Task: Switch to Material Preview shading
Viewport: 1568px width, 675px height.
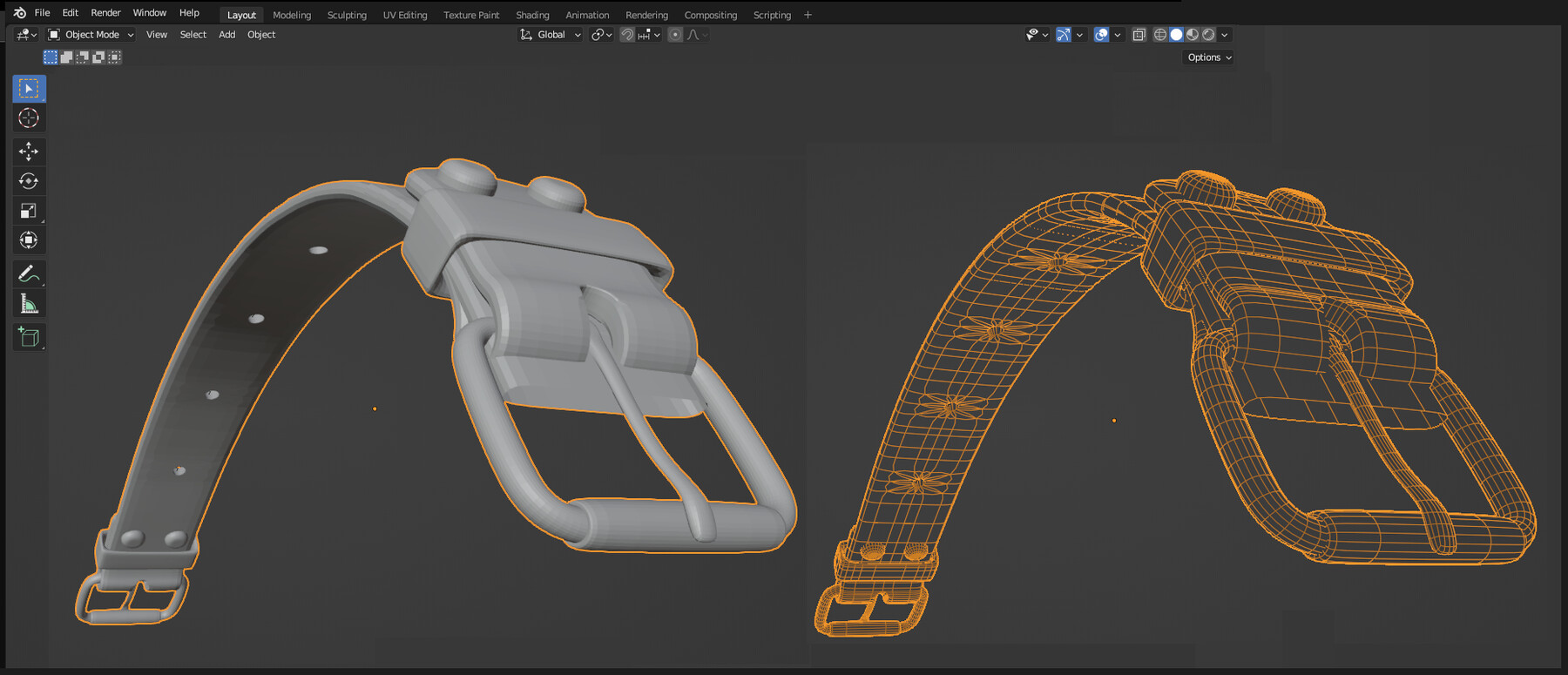Action: pyautogui.click(x=1193, y=35)
